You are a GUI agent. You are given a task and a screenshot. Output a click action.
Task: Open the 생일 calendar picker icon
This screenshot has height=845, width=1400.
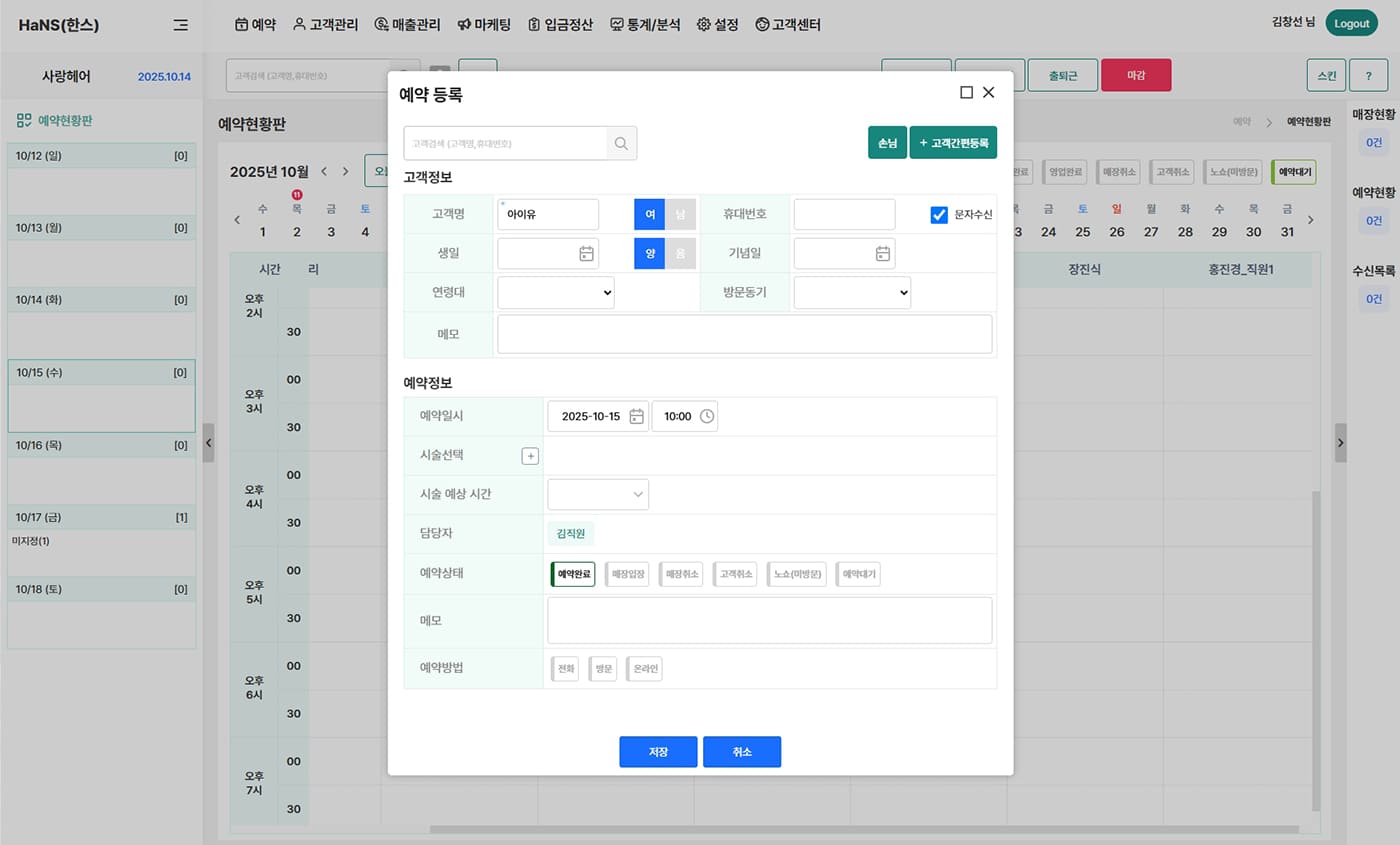(x=587, y=254)
